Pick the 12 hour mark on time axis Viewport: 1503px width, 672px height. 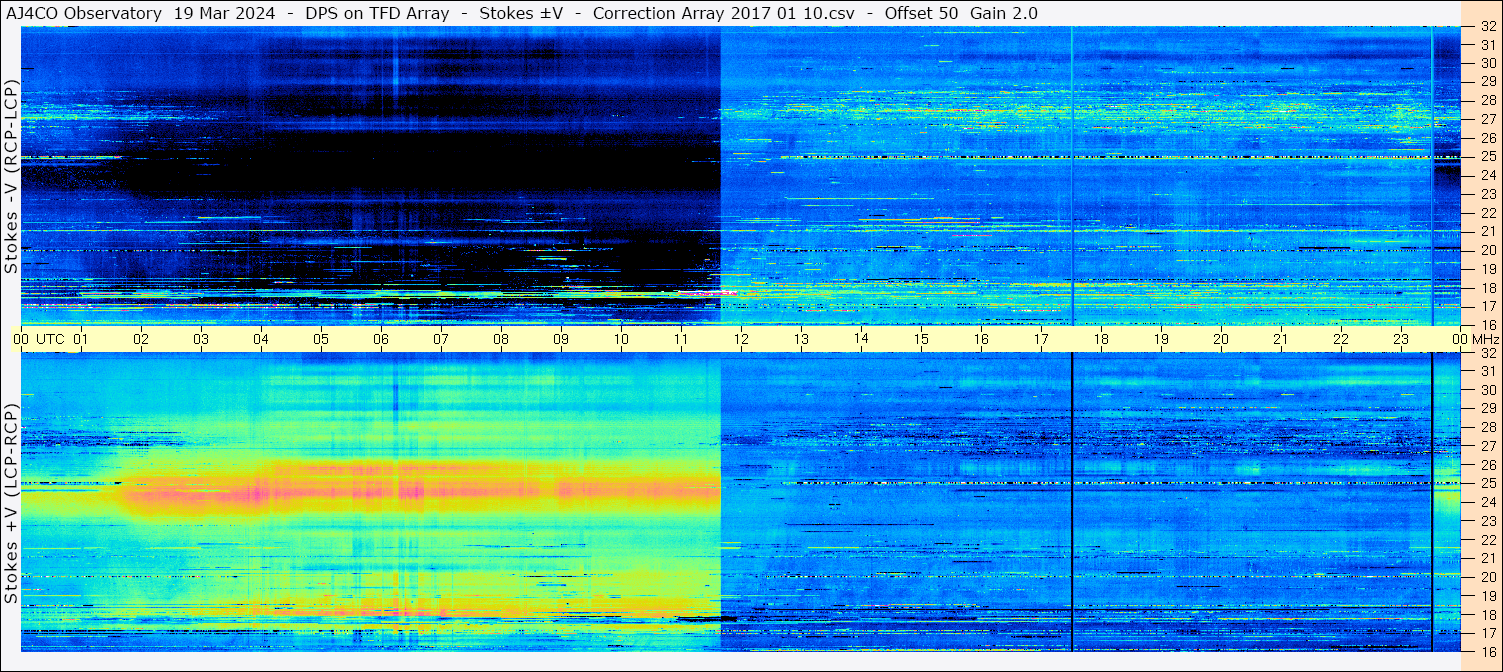coord(741,339)
